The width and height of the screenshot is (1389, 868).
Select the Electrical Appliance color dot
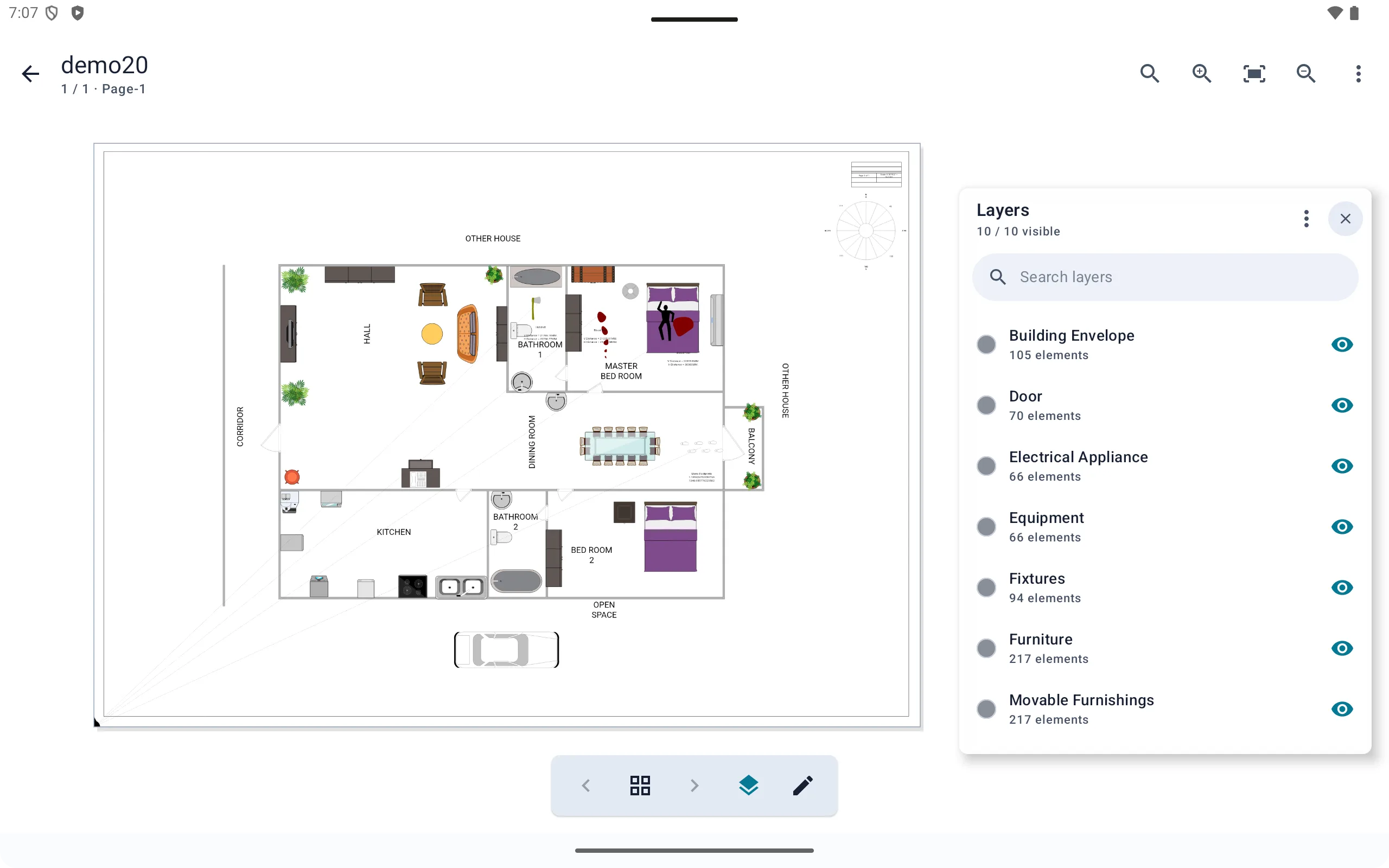coord(986,466)
